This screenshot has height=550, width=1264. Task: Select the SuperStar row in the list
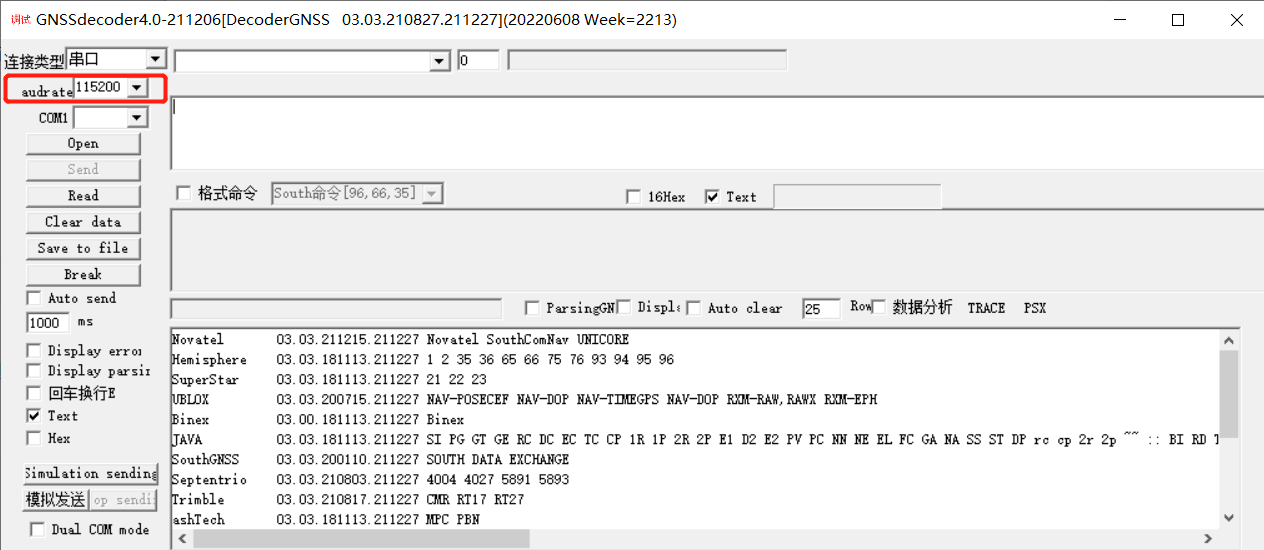pyautogui.click(x=695, y=380)
